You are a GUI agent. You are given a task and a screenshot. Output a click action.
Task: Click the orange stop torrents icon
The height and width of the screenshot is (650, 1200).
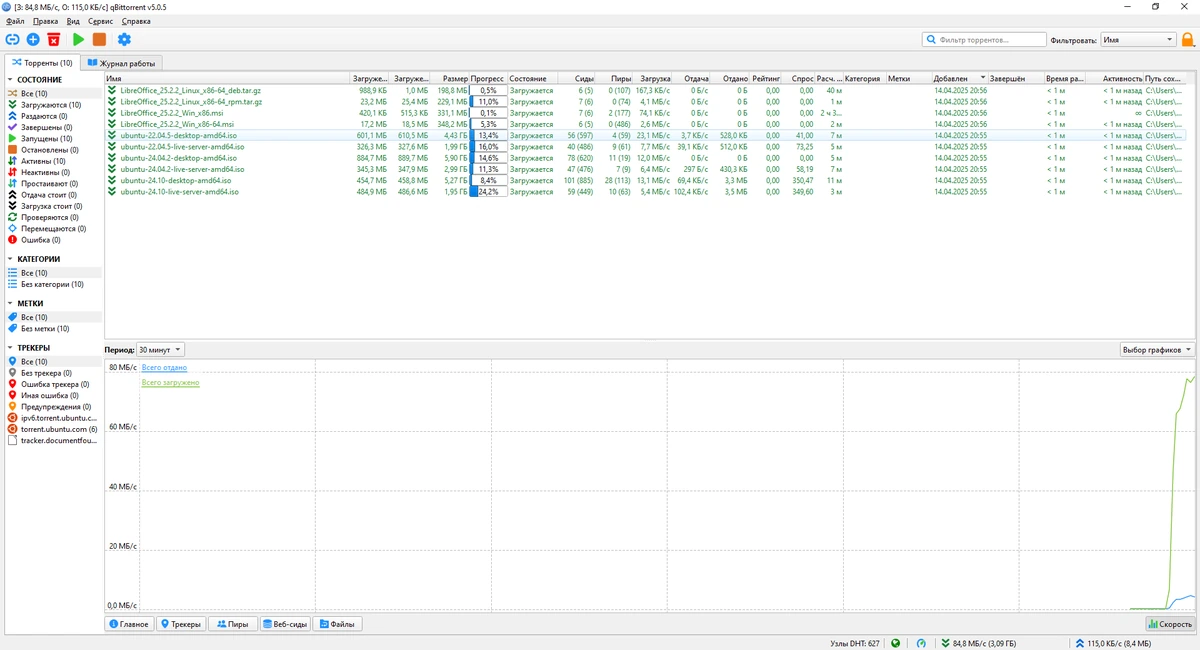click(x=99, y=39)
